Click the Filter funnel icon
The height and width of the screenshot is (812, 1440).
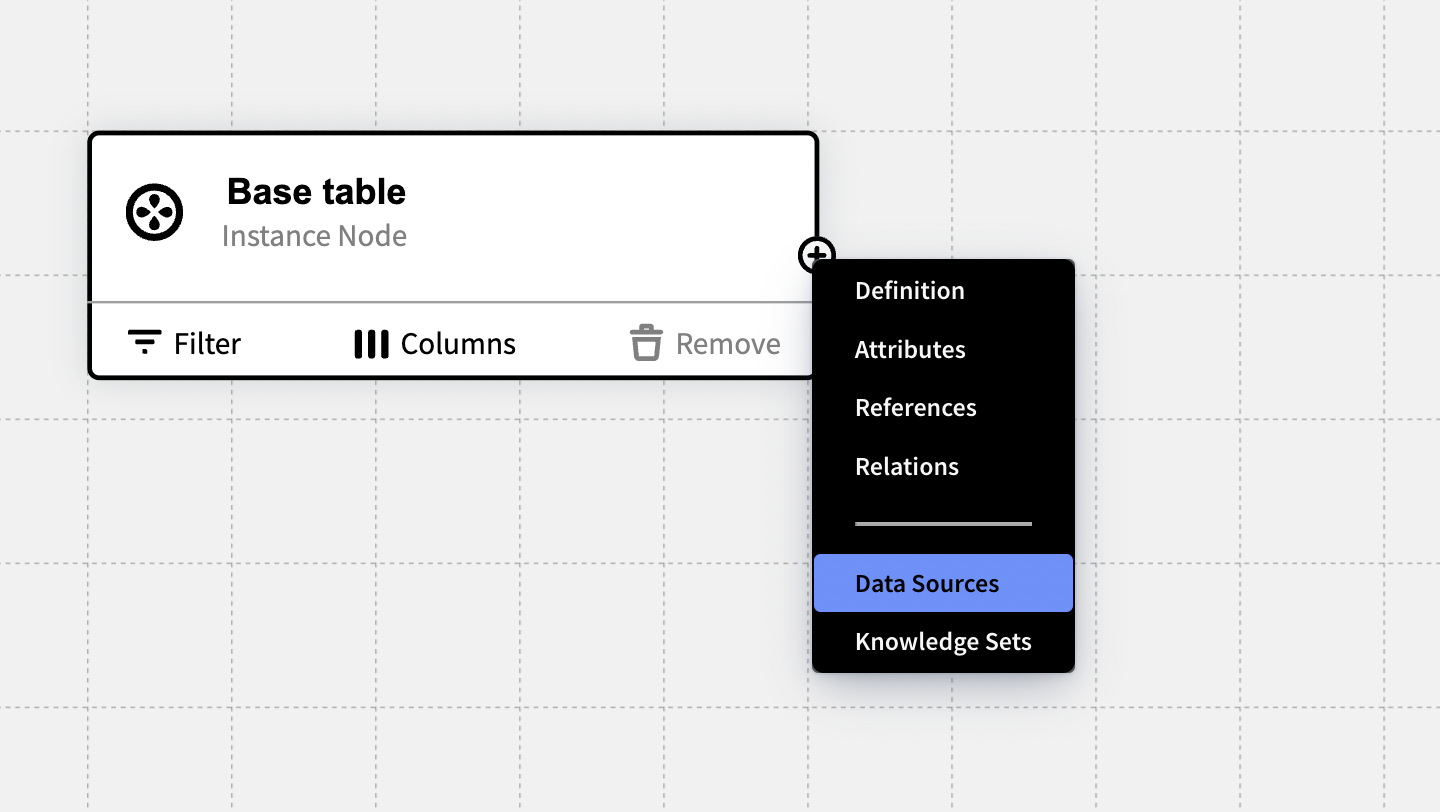coord(145,343)
